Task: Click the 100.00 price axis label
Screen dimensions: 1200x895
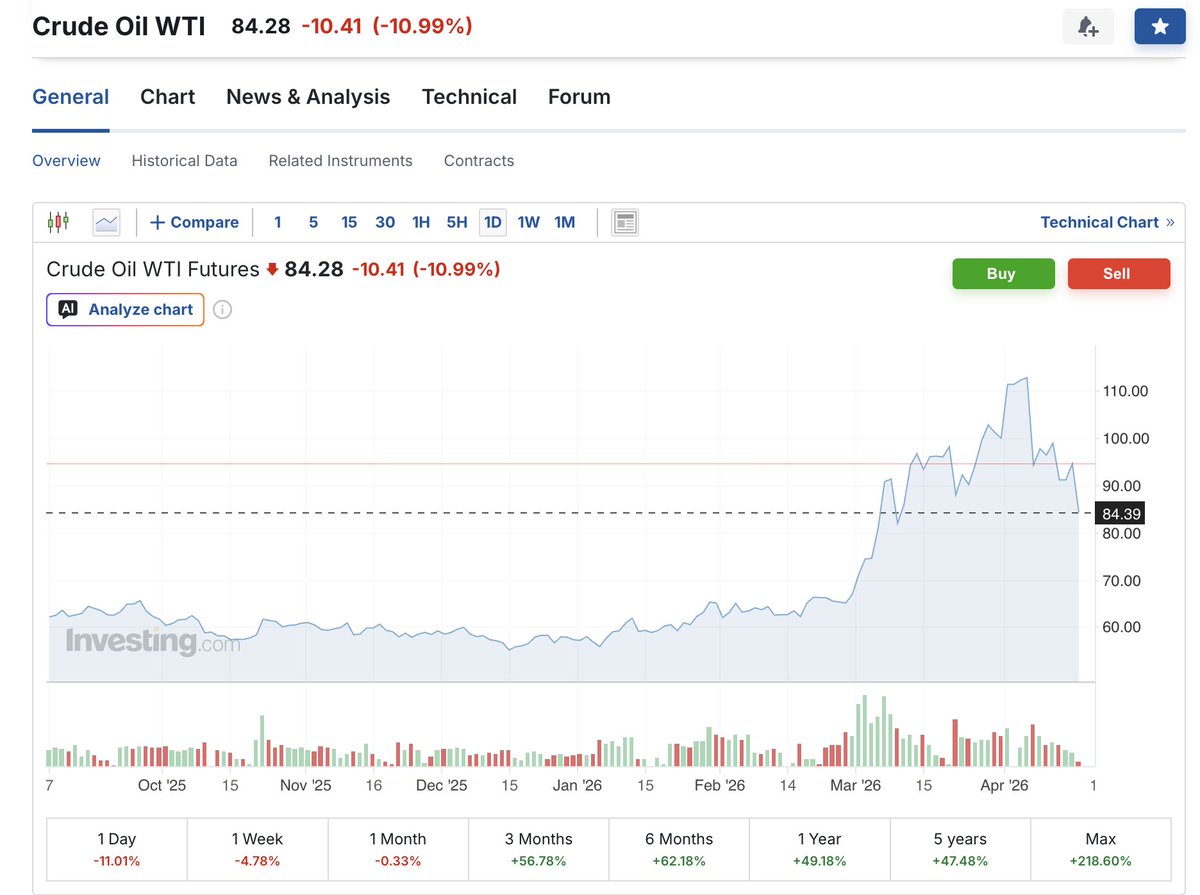Action: 1125,438
